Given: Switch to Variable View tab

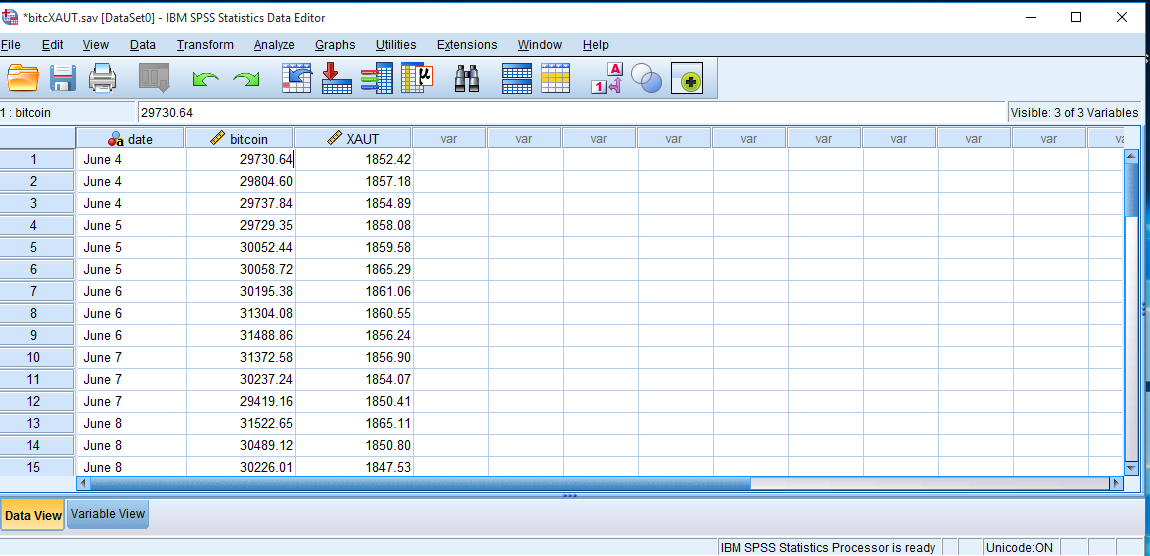Looking at the screenshot, I should coord(108,514).
